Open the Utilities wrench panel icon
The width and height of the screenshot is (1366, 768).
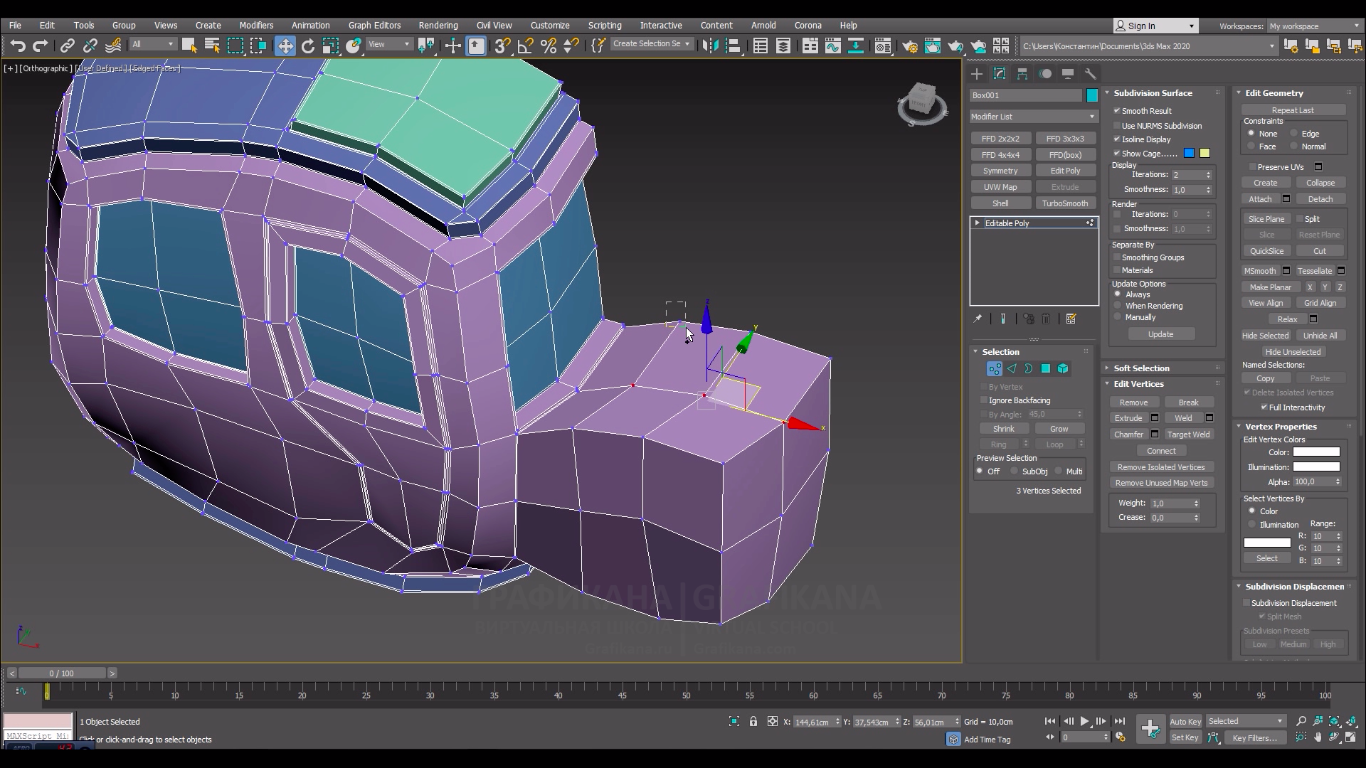point(1090,74)
